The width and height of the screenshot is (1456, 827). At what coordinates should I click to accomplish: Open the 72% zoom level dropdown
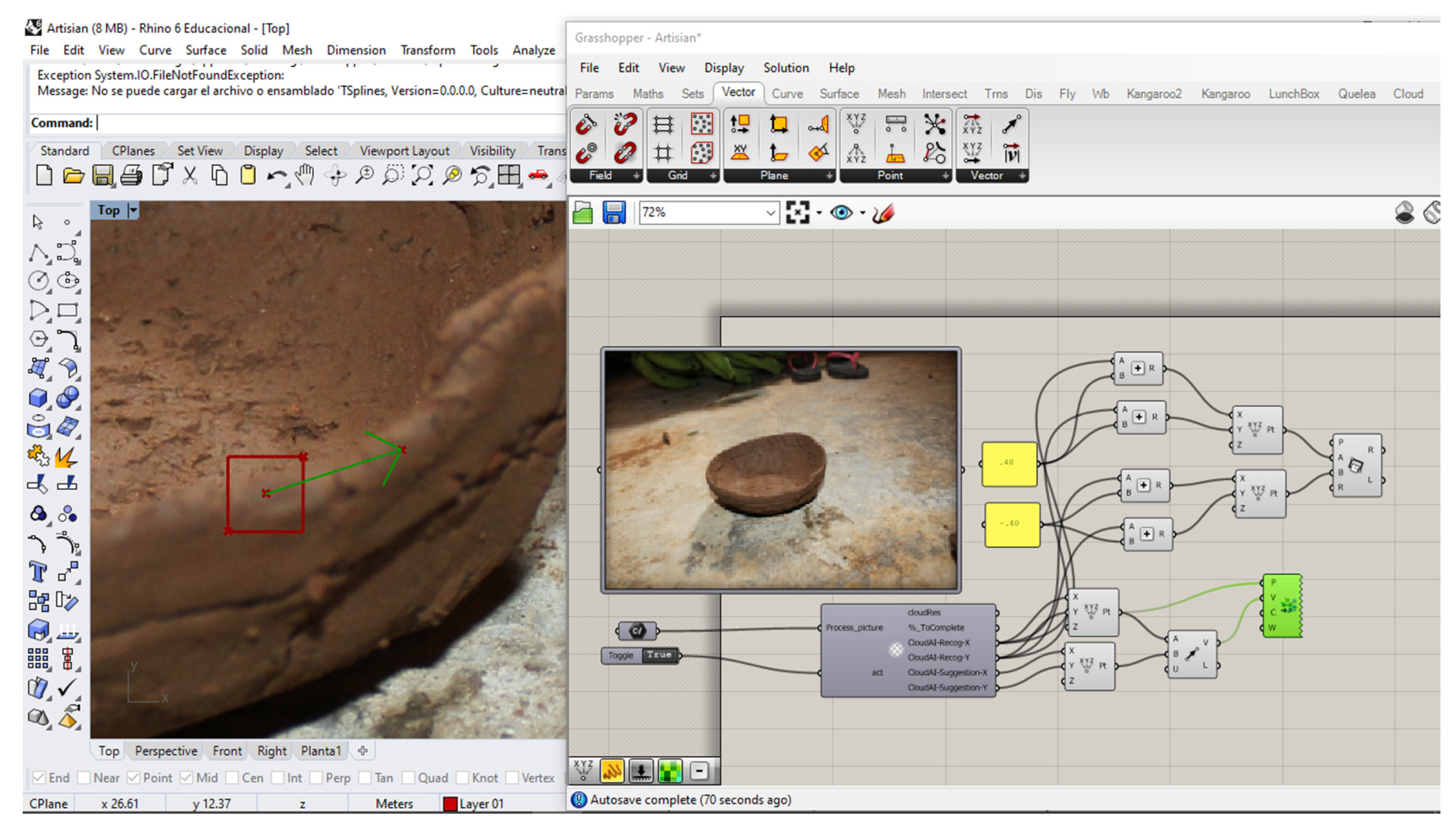[769, 213]
